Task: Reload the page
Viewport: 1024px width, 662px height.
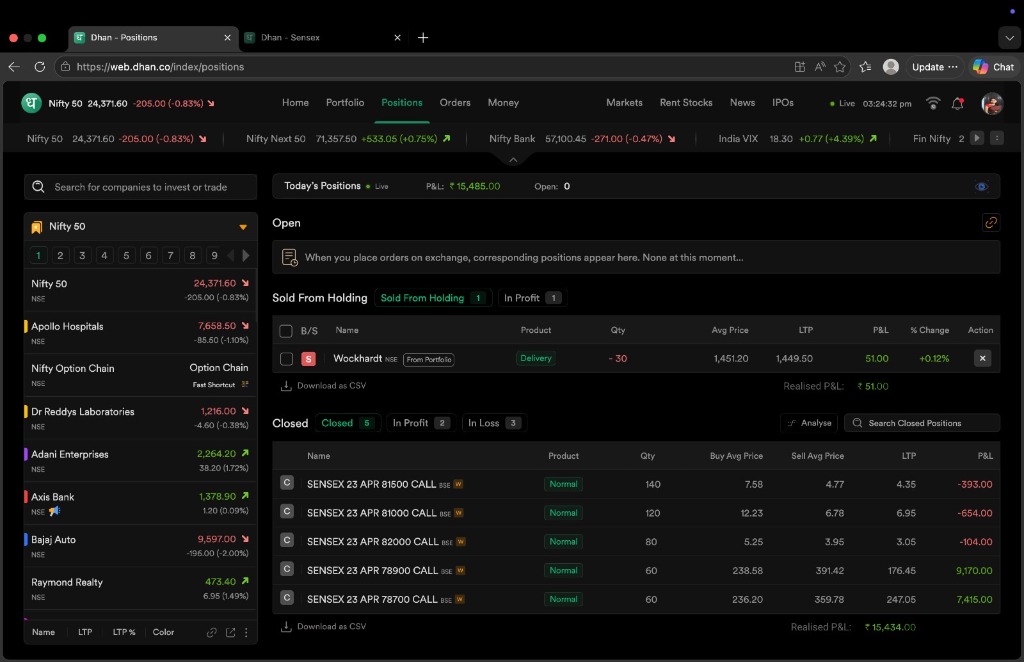Action: [39, 67]
